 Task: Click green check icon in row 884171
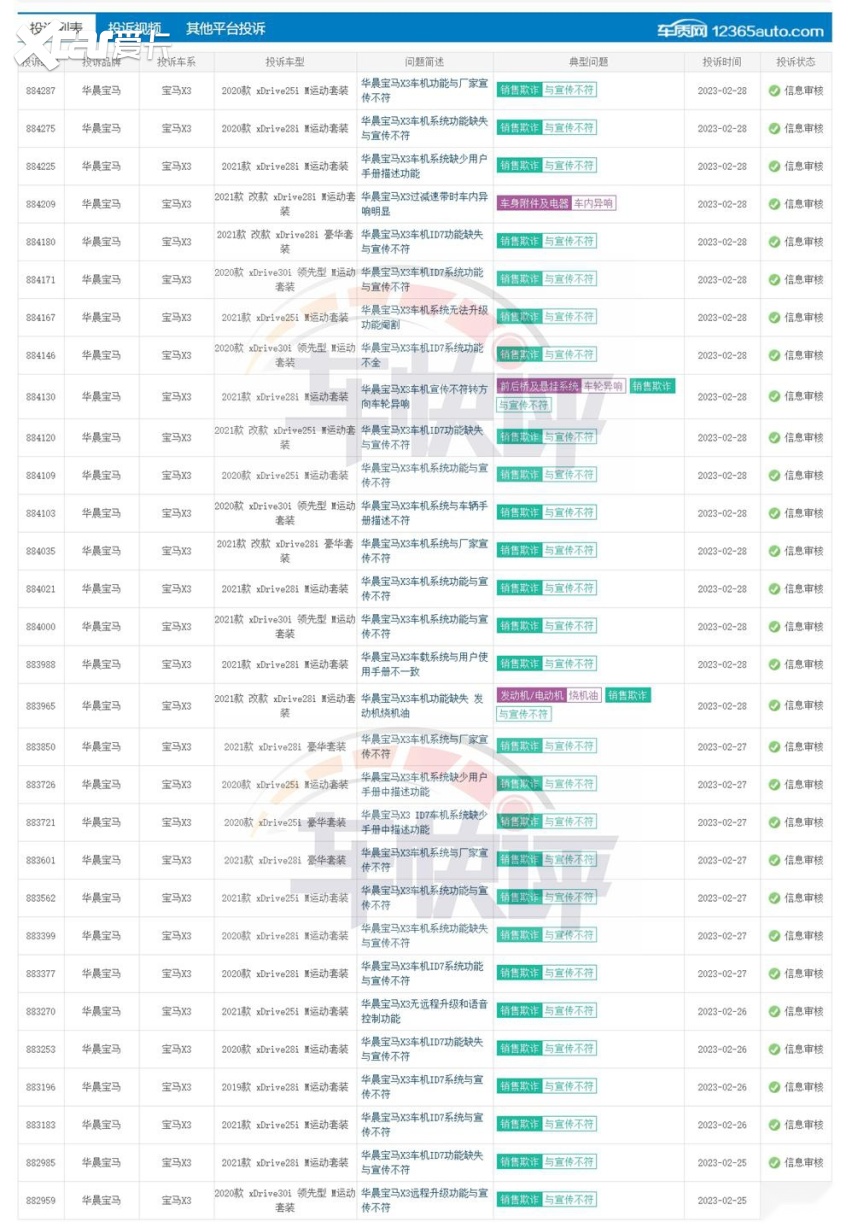coord(774,280)
